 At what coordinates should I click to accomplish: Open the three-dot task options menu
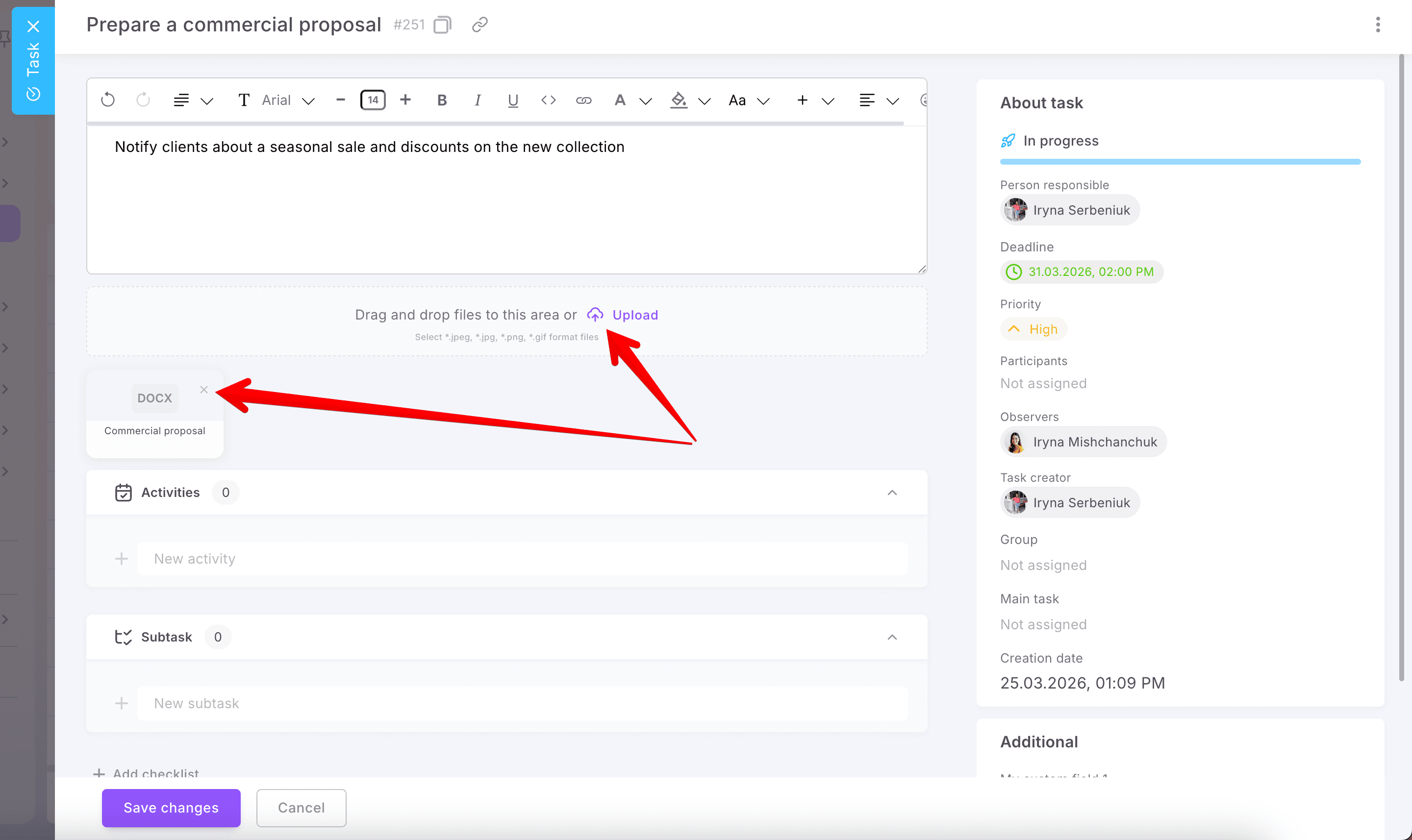(x=1378, y=25)
